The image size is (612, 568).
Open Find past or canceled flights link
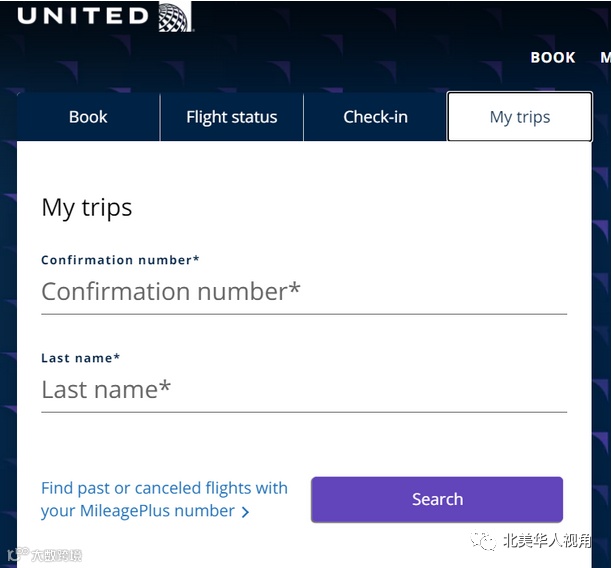(164, 488)
